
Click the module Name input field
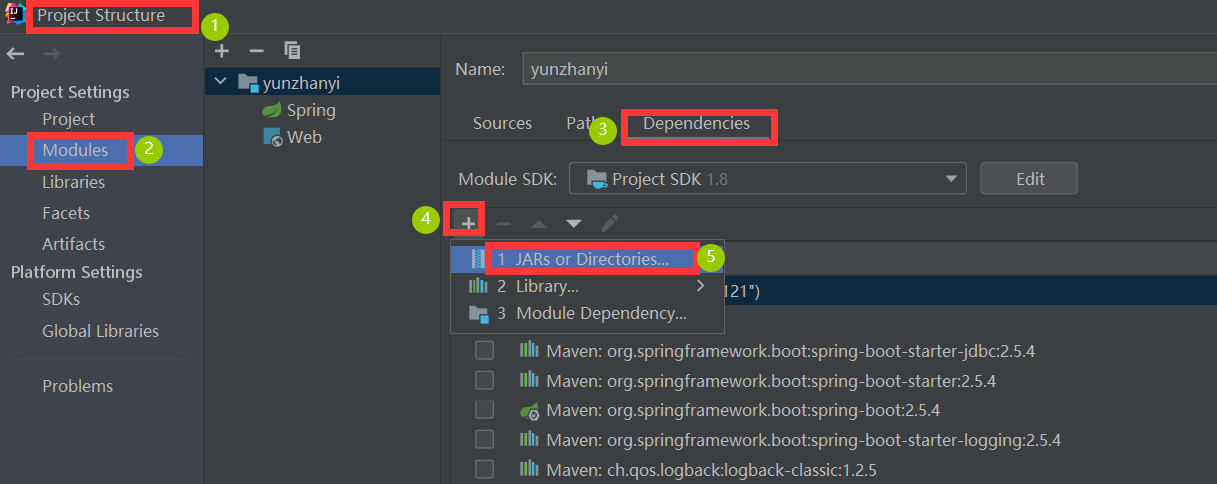[868, 69]
